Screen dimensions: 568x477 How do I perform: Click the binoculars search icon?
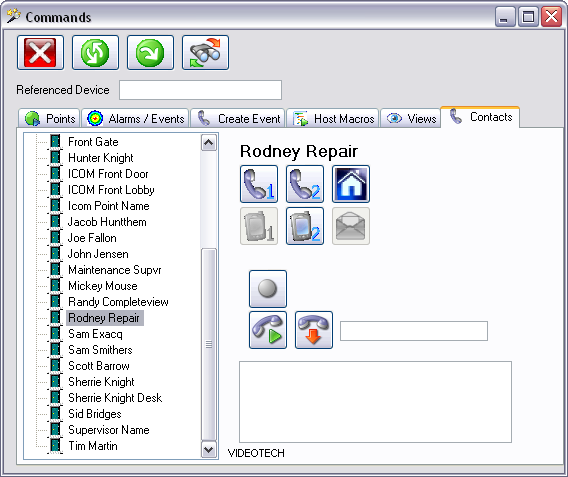[x=205, y=53]
